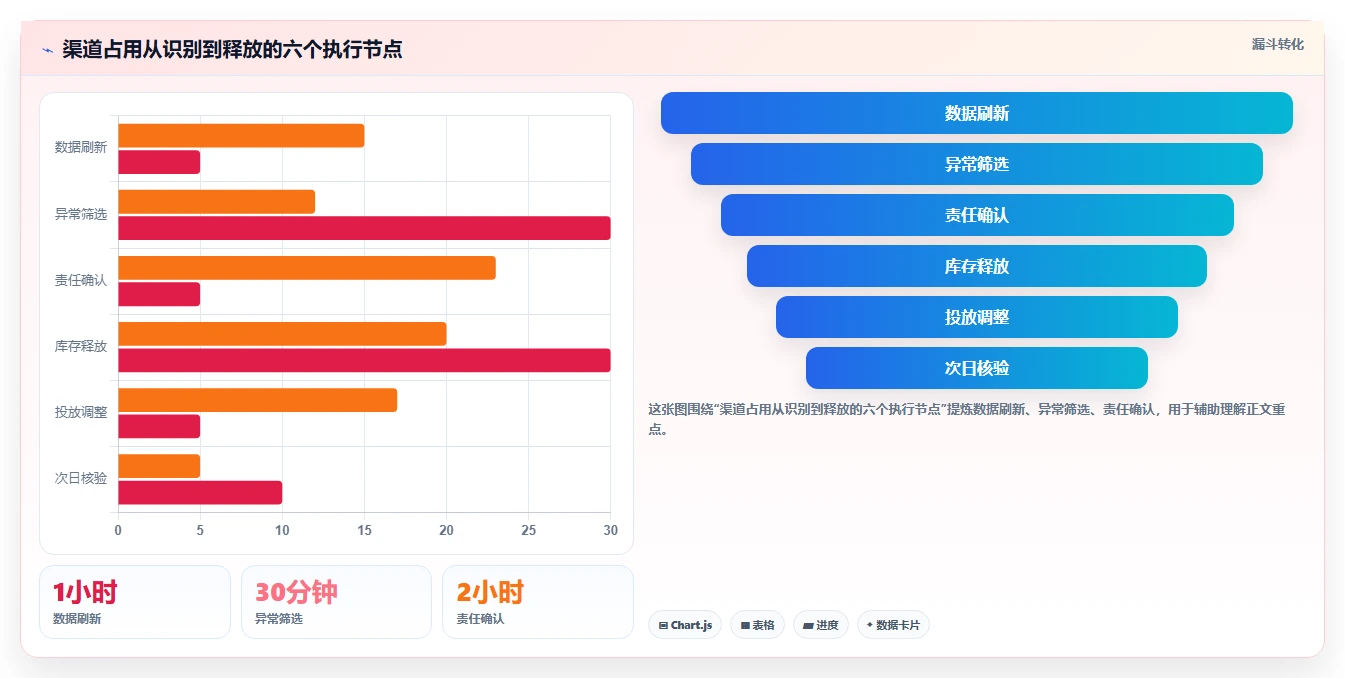Click the orange bar for 投放调整
The image size is (1345, 678).
coord(257,400)
